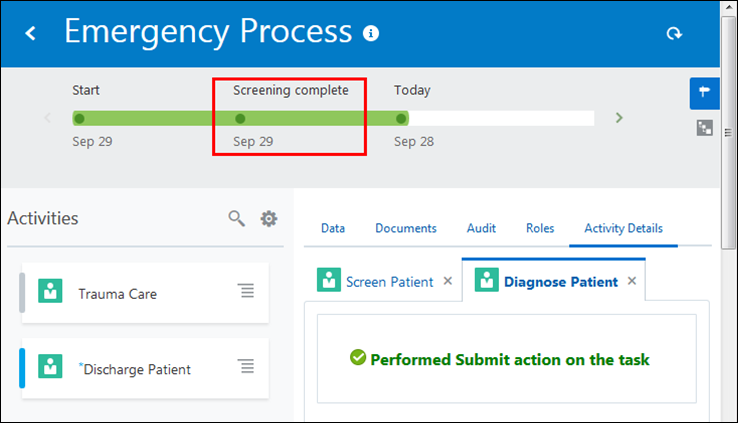Open activities settings gear icon
Viewport: 738px width, 423px height.
click(269, 218)
